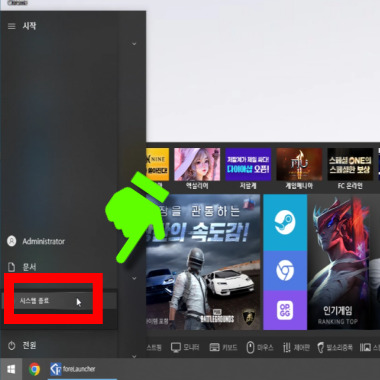Open the 인기게임 ranking top banner
Image resolution: width=380 pixels, height=380 pixels.
[343, 262]
